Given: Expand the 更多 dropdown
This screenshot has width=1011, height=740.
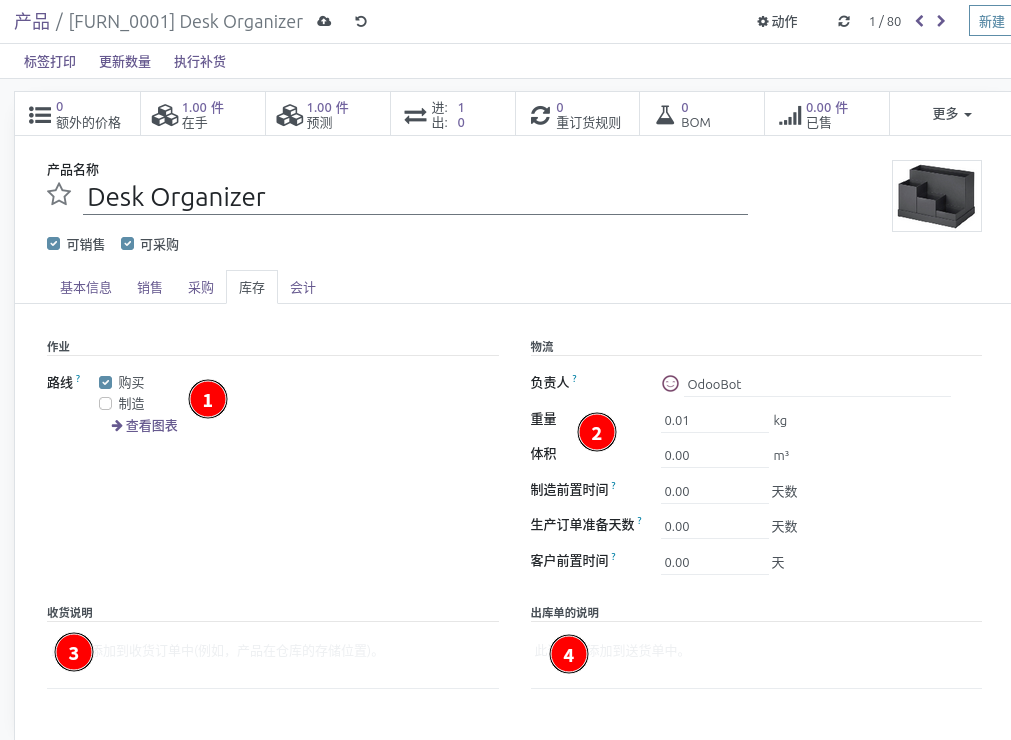Looking at the screenshot, I should point(951,114).
